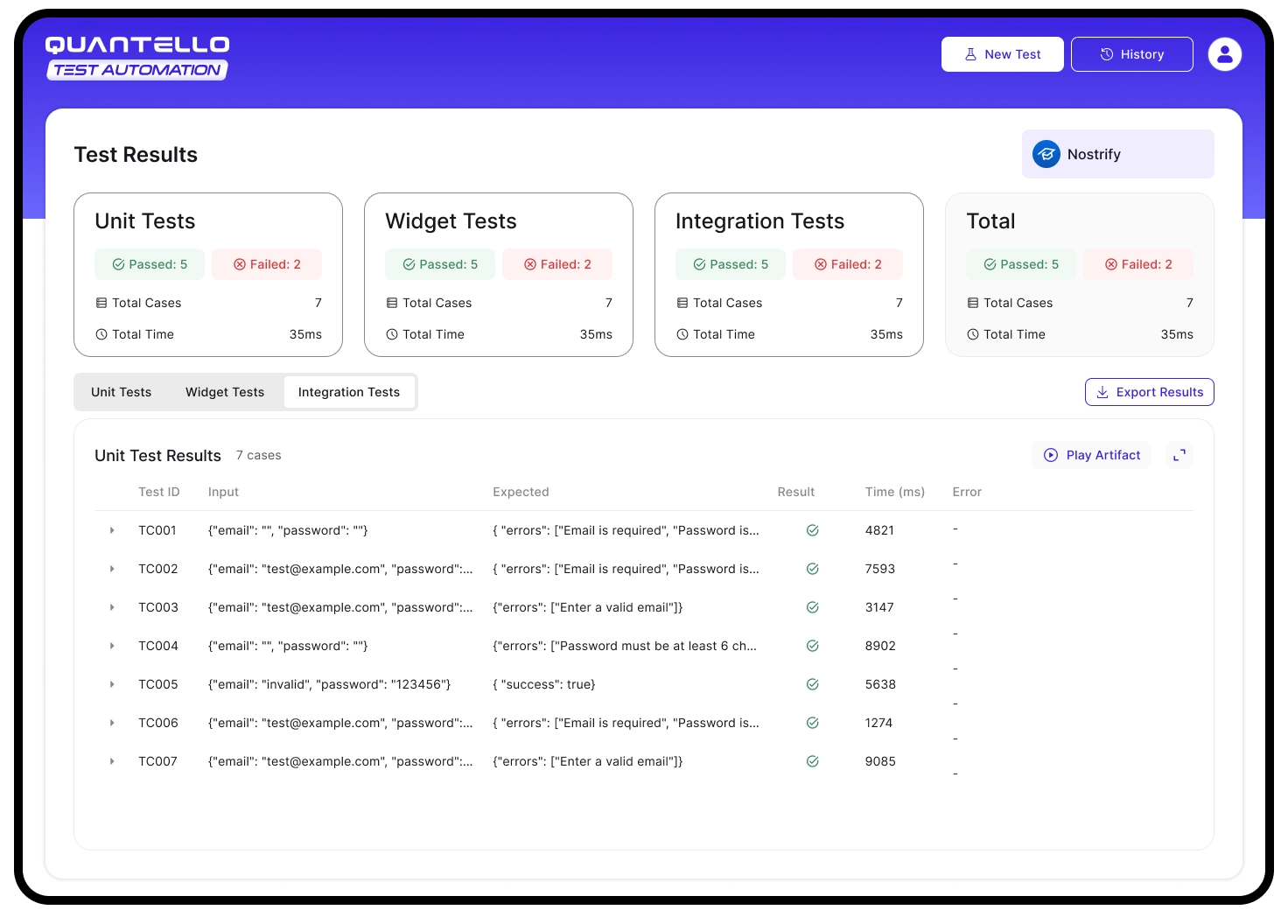This screenshot has height=924, width=1288.
Task: Click the time value 1274
Action: [x=878, y=723]
